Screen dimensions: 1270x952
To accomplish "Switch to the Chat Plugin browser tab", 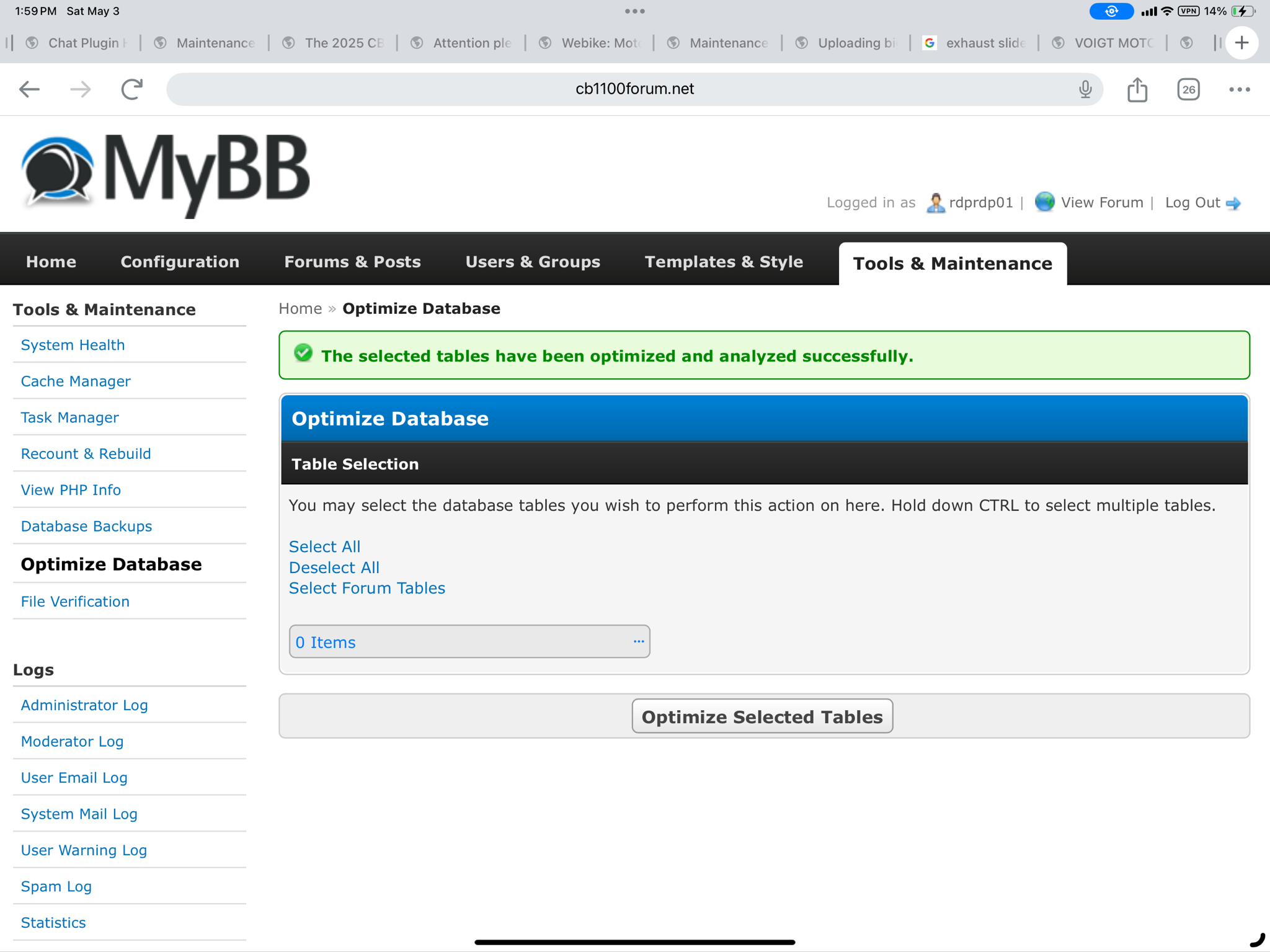I will [x=77, y=43].
